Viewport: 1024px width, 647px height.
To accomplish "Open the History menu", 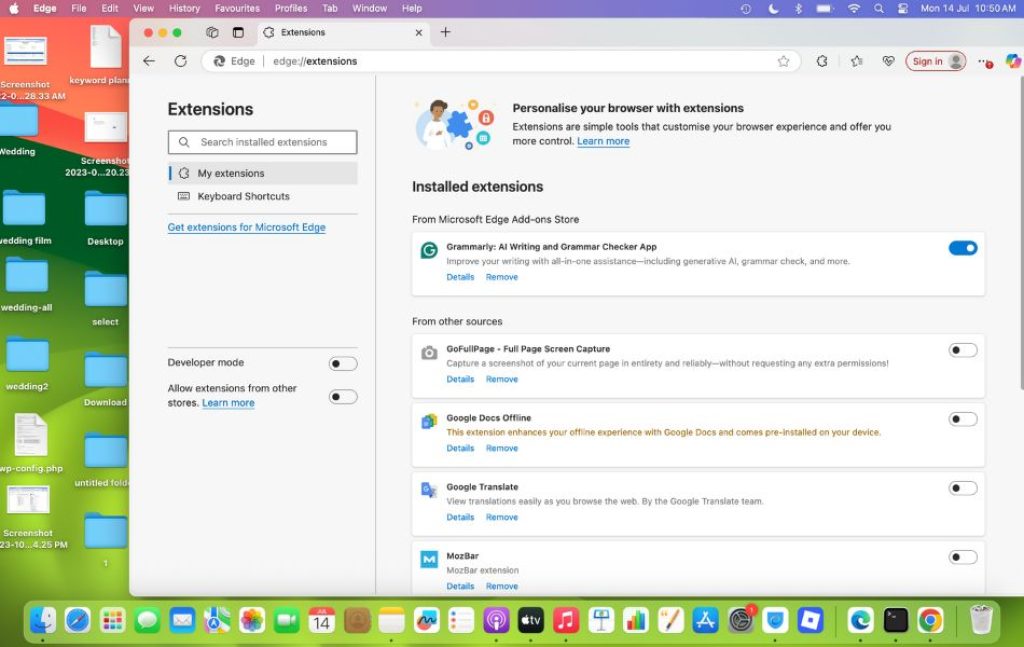I will (184, 8).
